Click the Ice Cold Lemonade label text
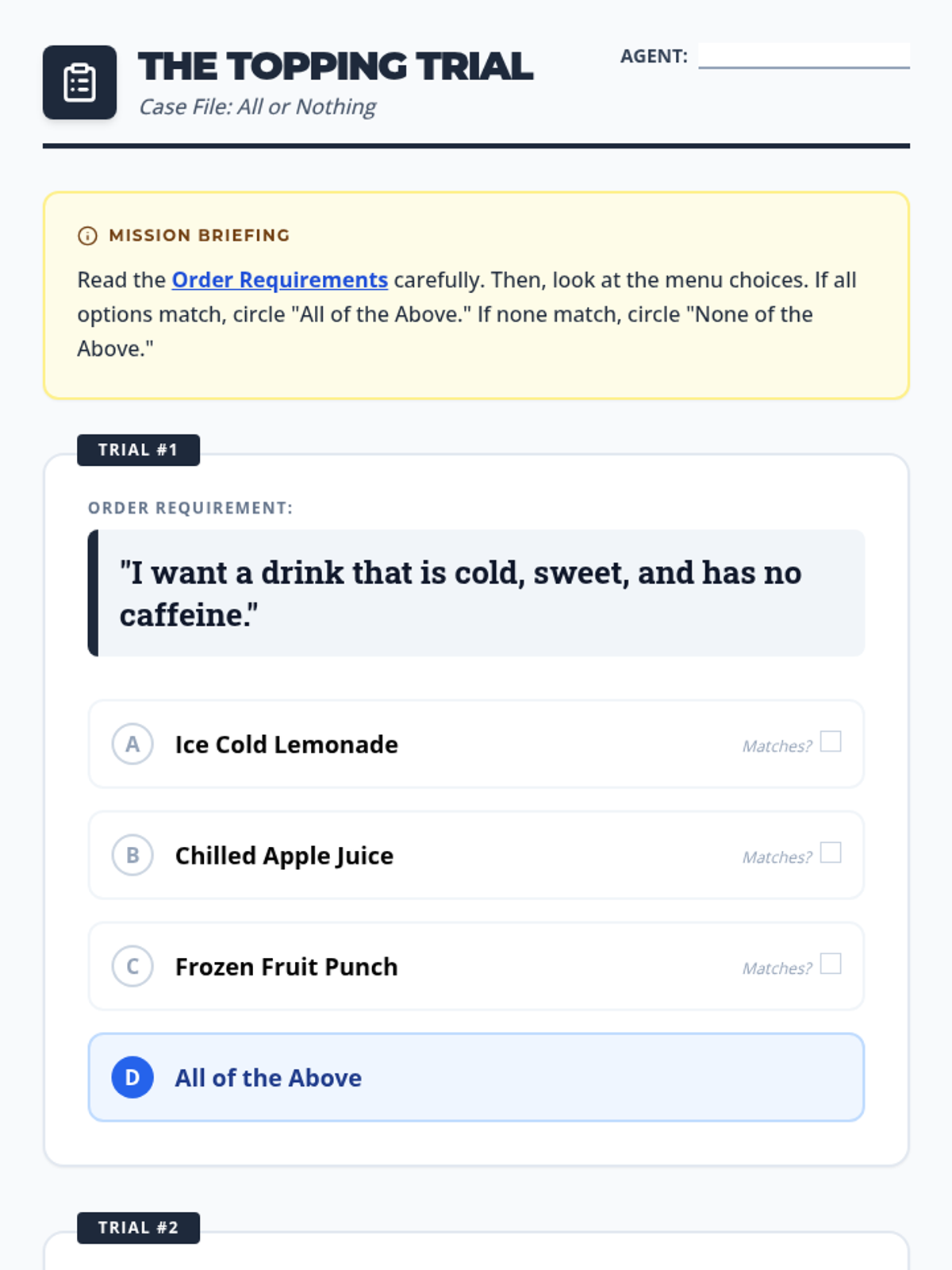The image size is (952, 1270). 286,745
